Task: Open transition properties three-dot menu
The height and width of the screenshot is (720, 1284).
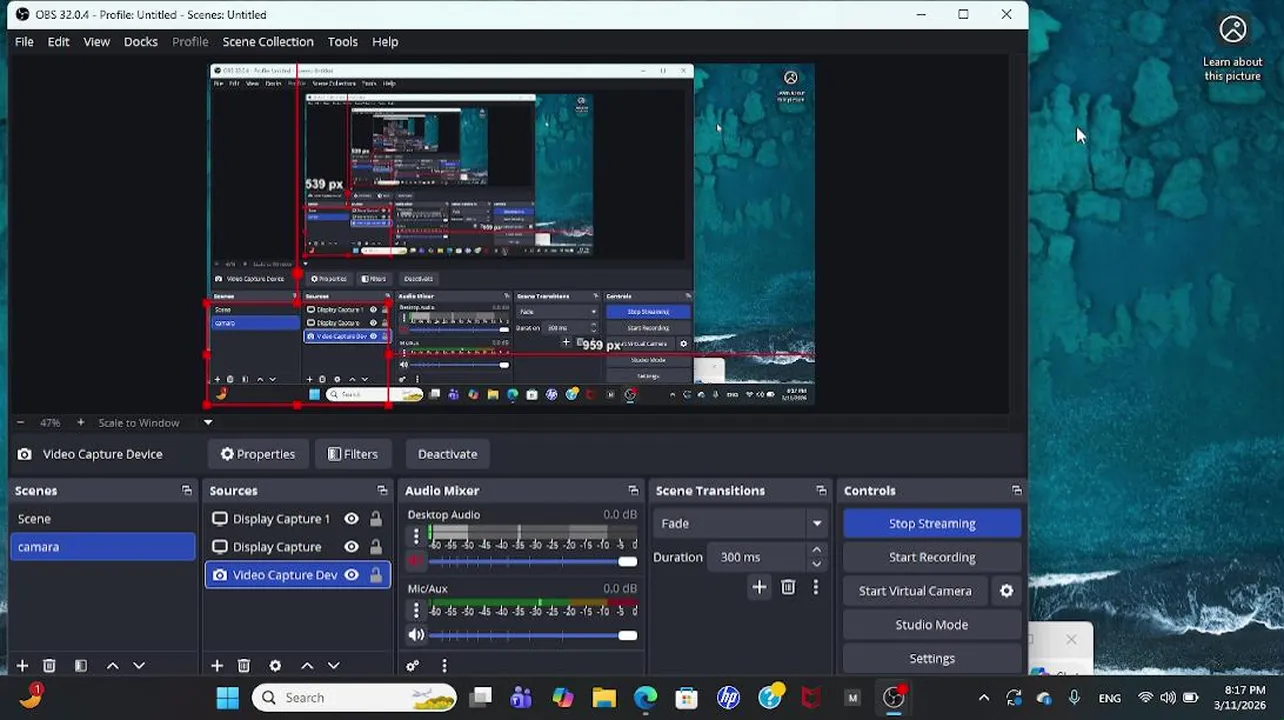Action: tap(815, 588)
